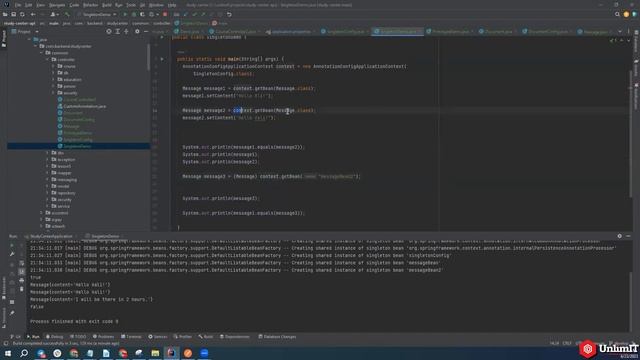Open the orange avatar/updates icon at top right
This screenshot has height=360, width=640.
[626, 14]
